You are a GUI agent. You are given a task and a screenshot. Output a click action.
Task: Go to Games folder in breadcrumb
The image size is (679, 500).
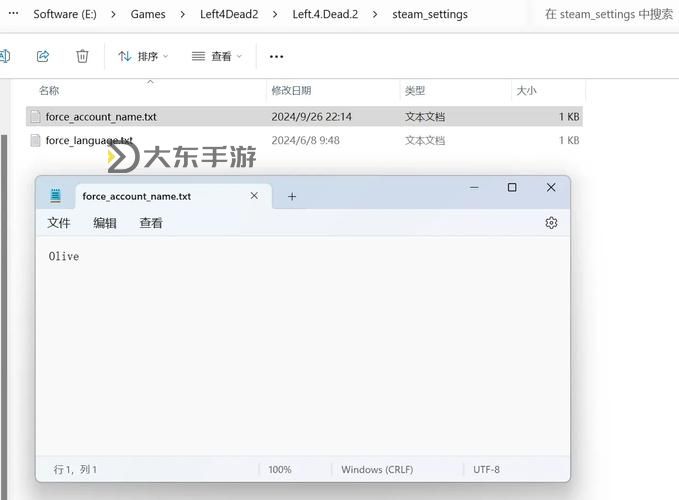pos(148,14)
